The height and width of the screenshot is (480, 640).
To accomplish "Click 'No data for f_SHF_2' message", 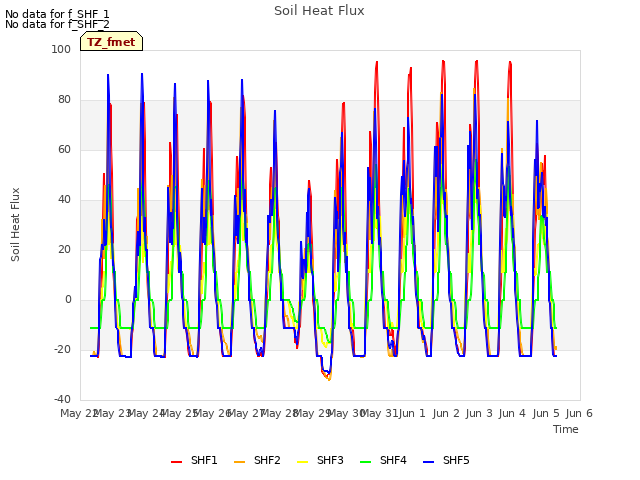I will tap(57, 24).
